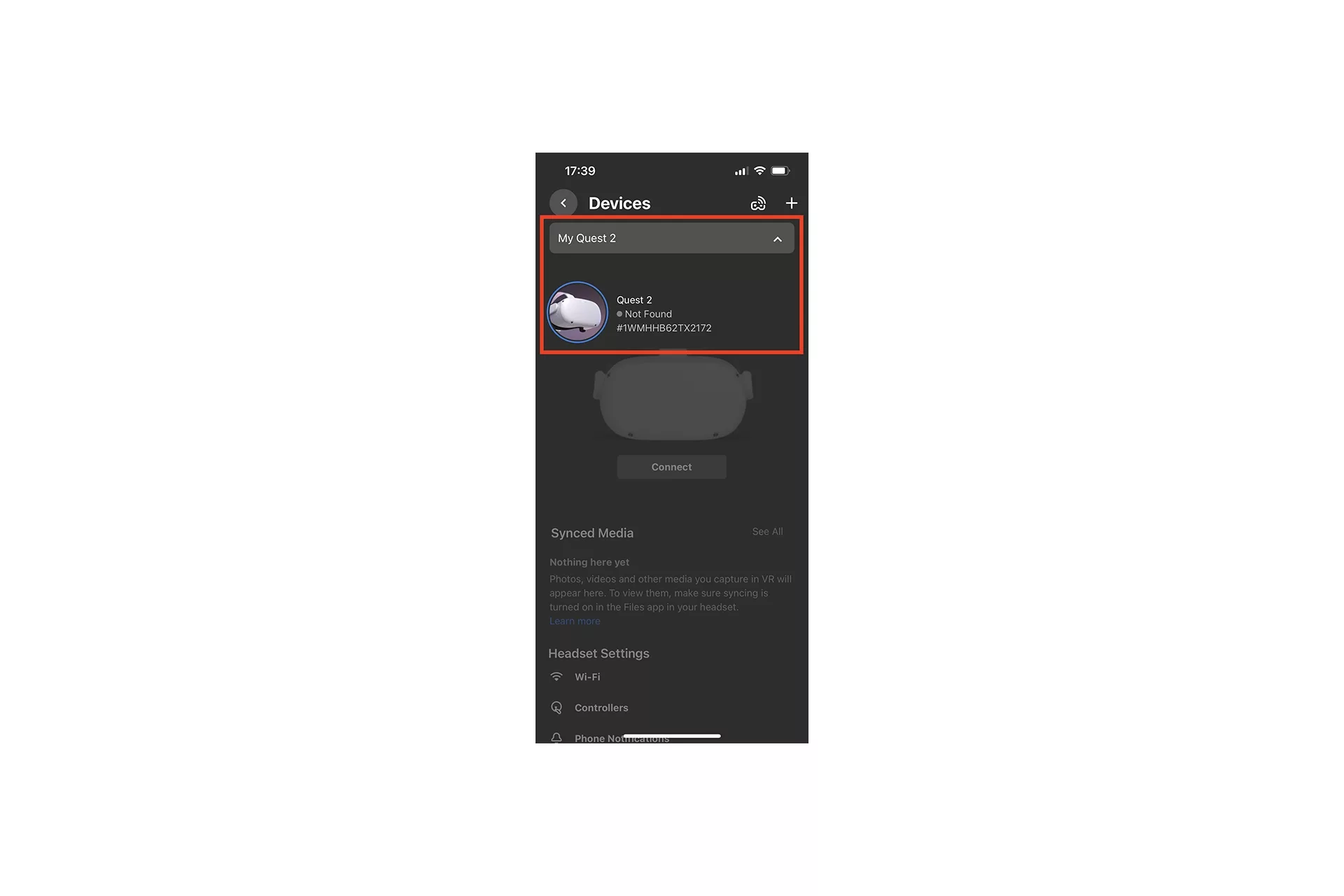Screen dimensions: 1344x896
Task: Tap the Wi-Fi settings icon
Action: pyautogui.click(x=557, y=677)
